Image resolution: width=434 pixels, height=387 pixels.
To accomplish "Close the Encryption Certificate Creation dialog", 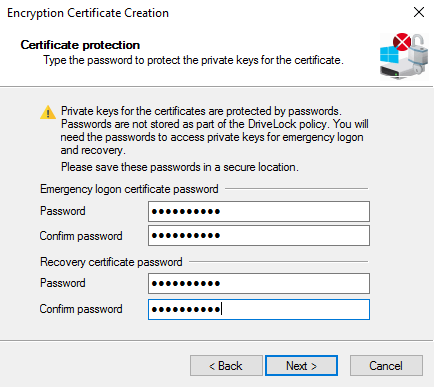I will (x=419, y=12).
